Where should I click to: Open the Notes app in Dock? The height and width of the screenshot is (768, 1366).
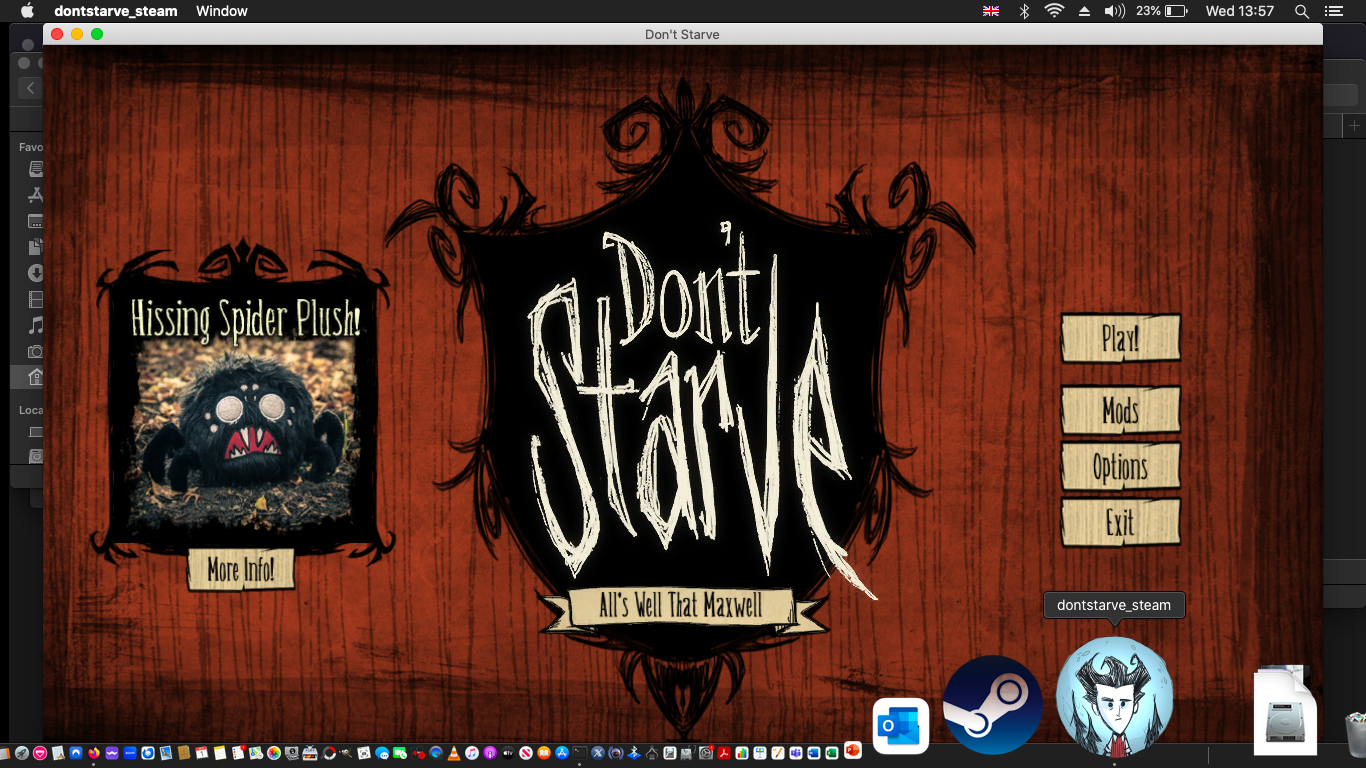220,752
